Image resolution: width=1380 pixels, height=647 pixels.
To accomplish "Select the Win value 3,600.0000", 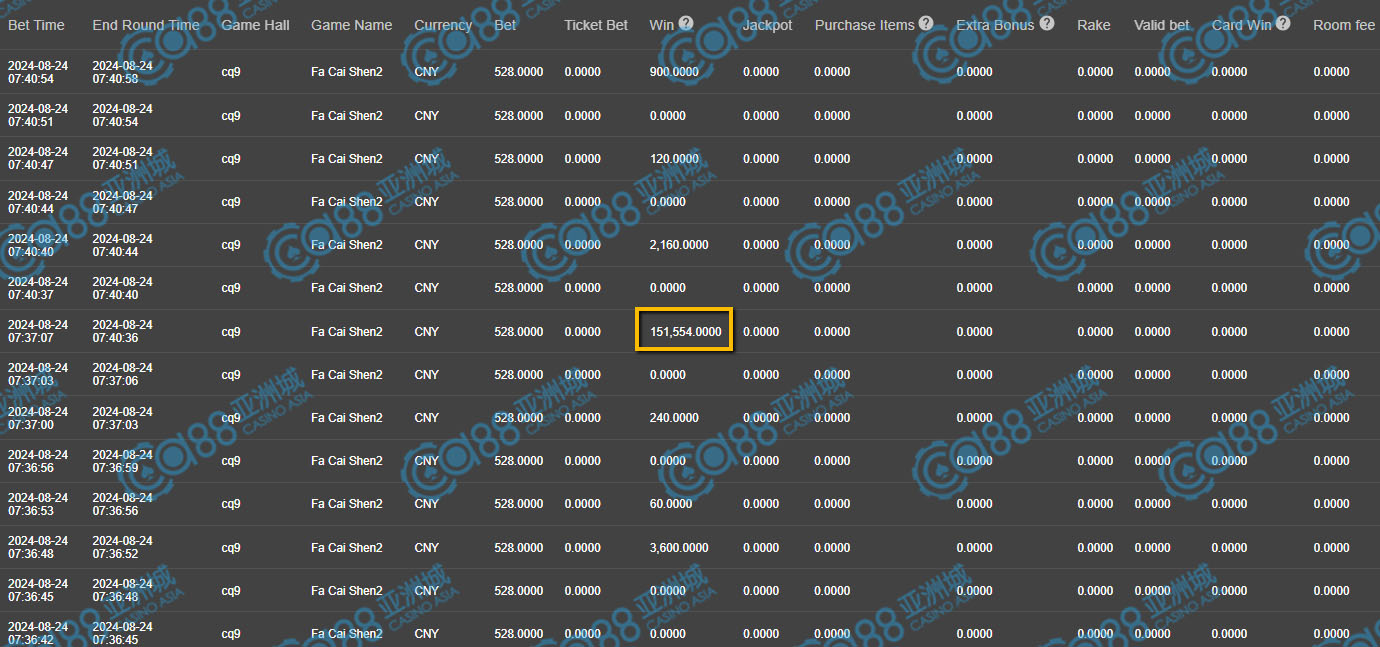I will 679,548.
